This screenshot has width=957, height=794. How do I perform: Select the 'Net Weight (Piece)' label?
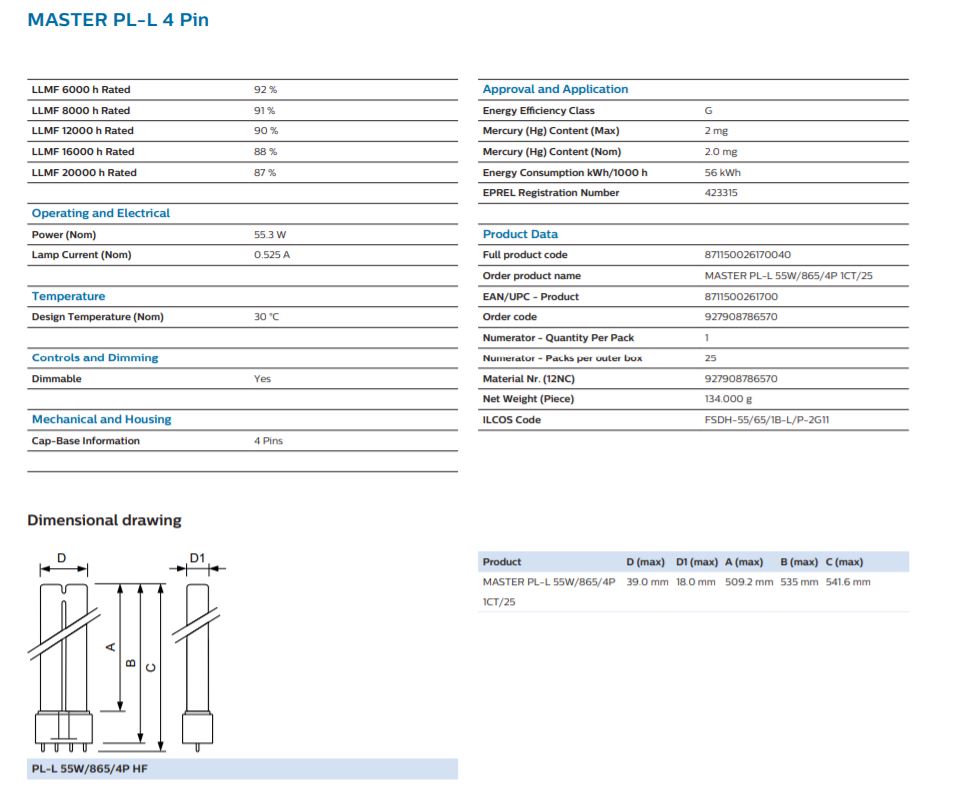click(x=528, y=399)
